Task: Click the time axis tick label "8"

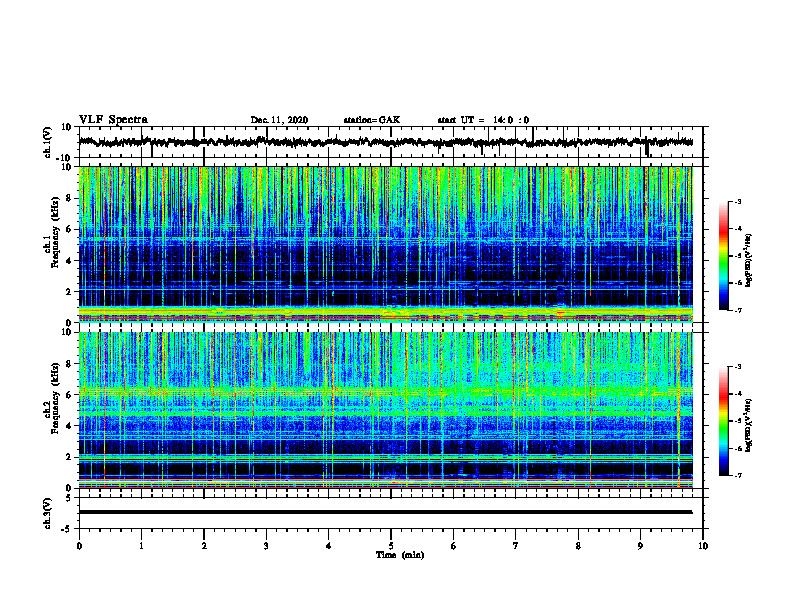Action: coord(578,546)
